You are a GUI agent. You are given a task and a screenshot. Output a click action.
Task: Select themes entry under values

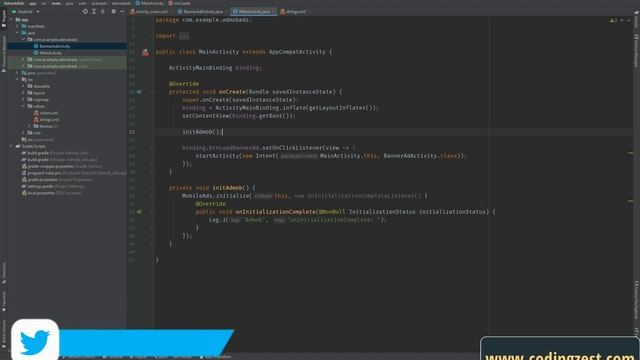pyautogui.click(x=46, y=126)
